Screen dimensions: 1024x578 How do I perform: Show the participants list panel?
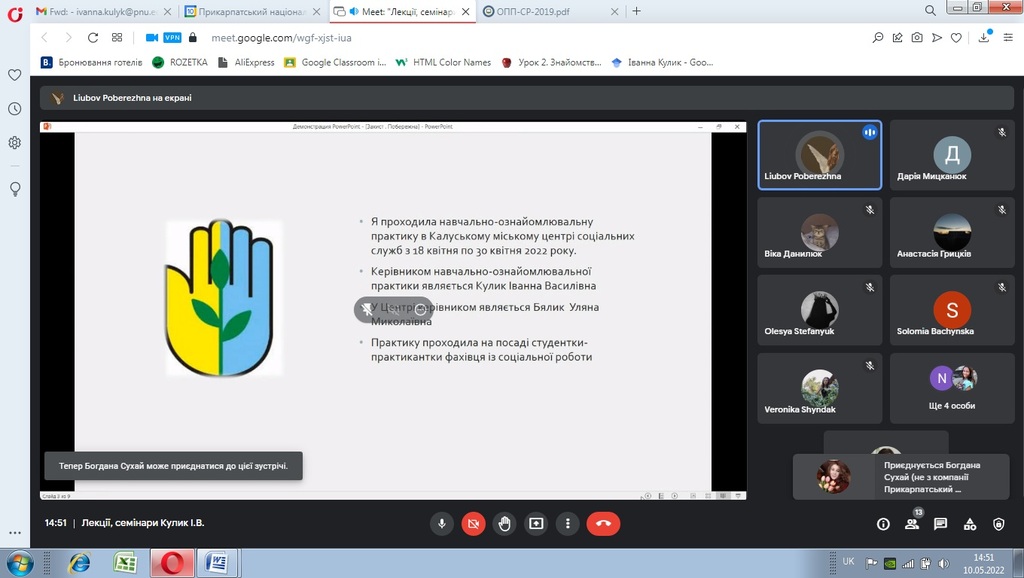911,524
